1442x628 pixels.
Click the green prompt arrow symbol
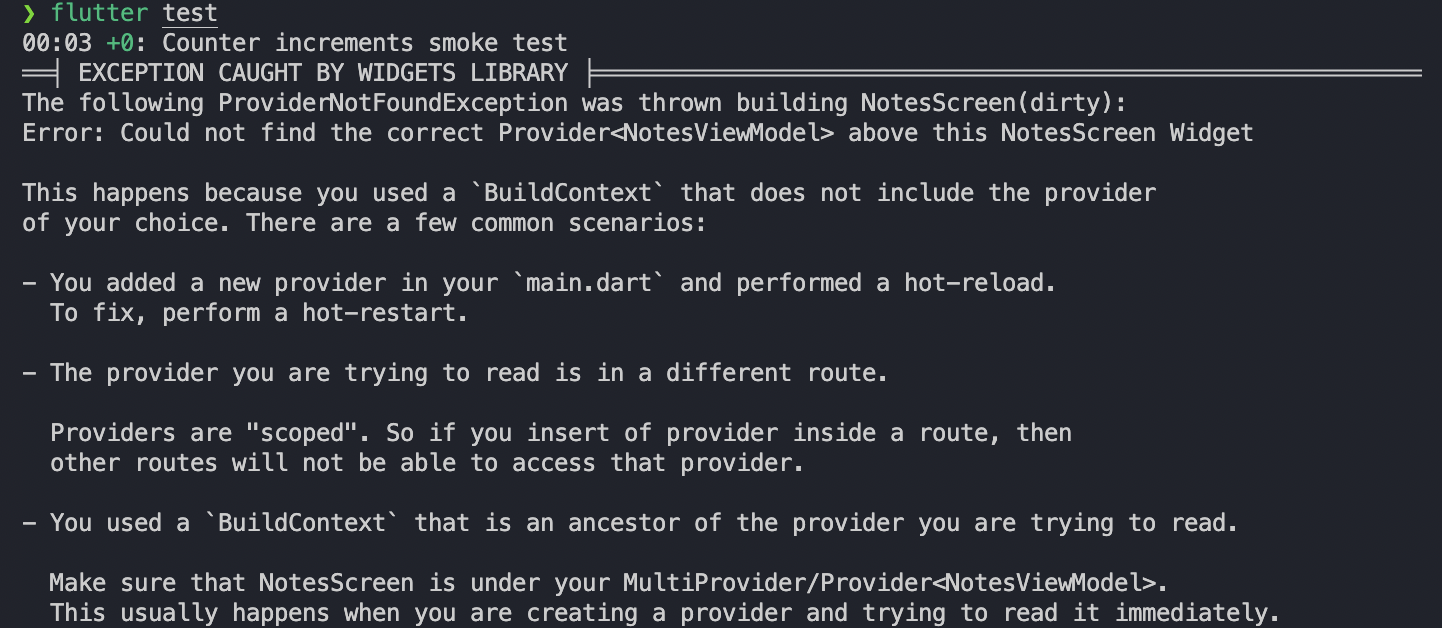[29, 13]
